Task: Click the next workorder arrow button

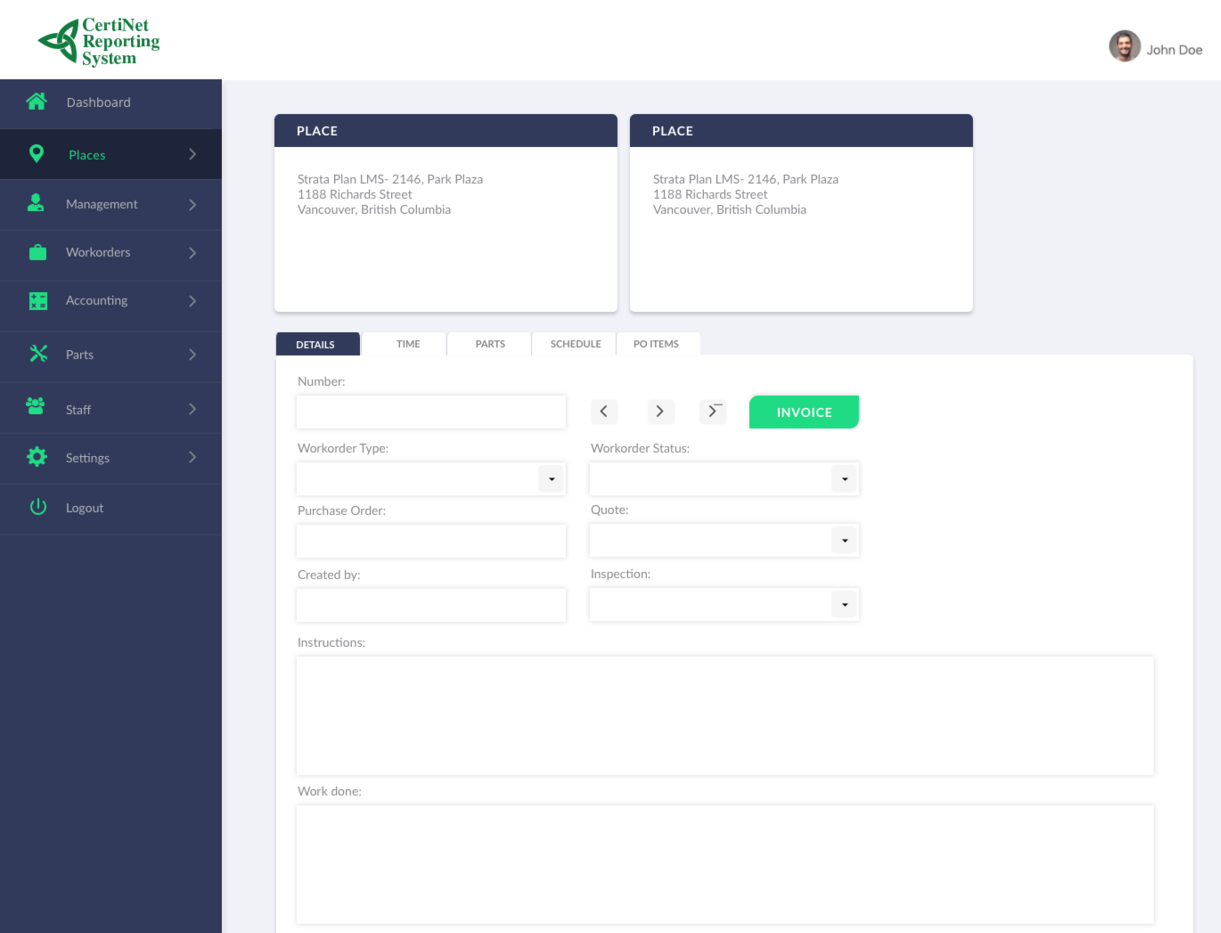Action: click(660, 411)
